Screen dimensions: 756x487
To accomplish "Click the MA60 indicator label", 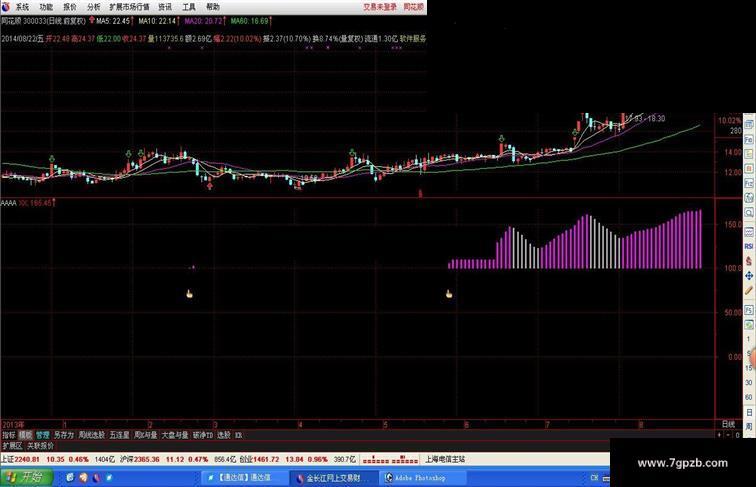I will click(x=249, y=21).
